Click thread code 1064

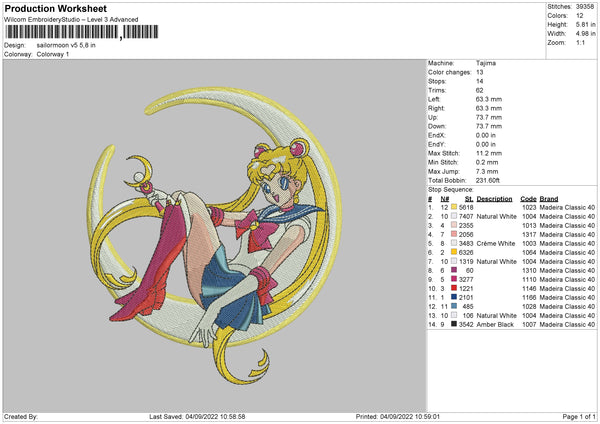pyautogui.click(x=529, y=252)
